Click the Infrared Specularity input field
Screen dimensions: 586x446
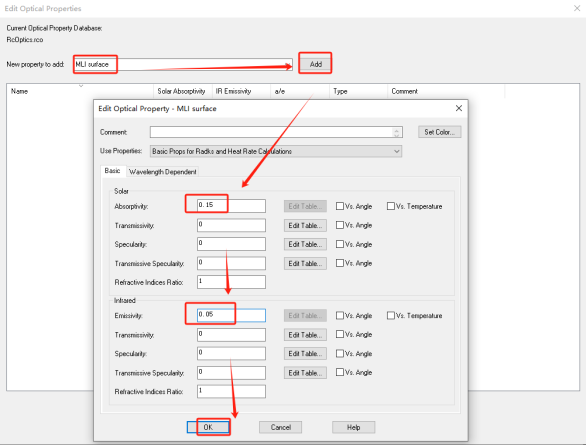click(x=231, y=353)
